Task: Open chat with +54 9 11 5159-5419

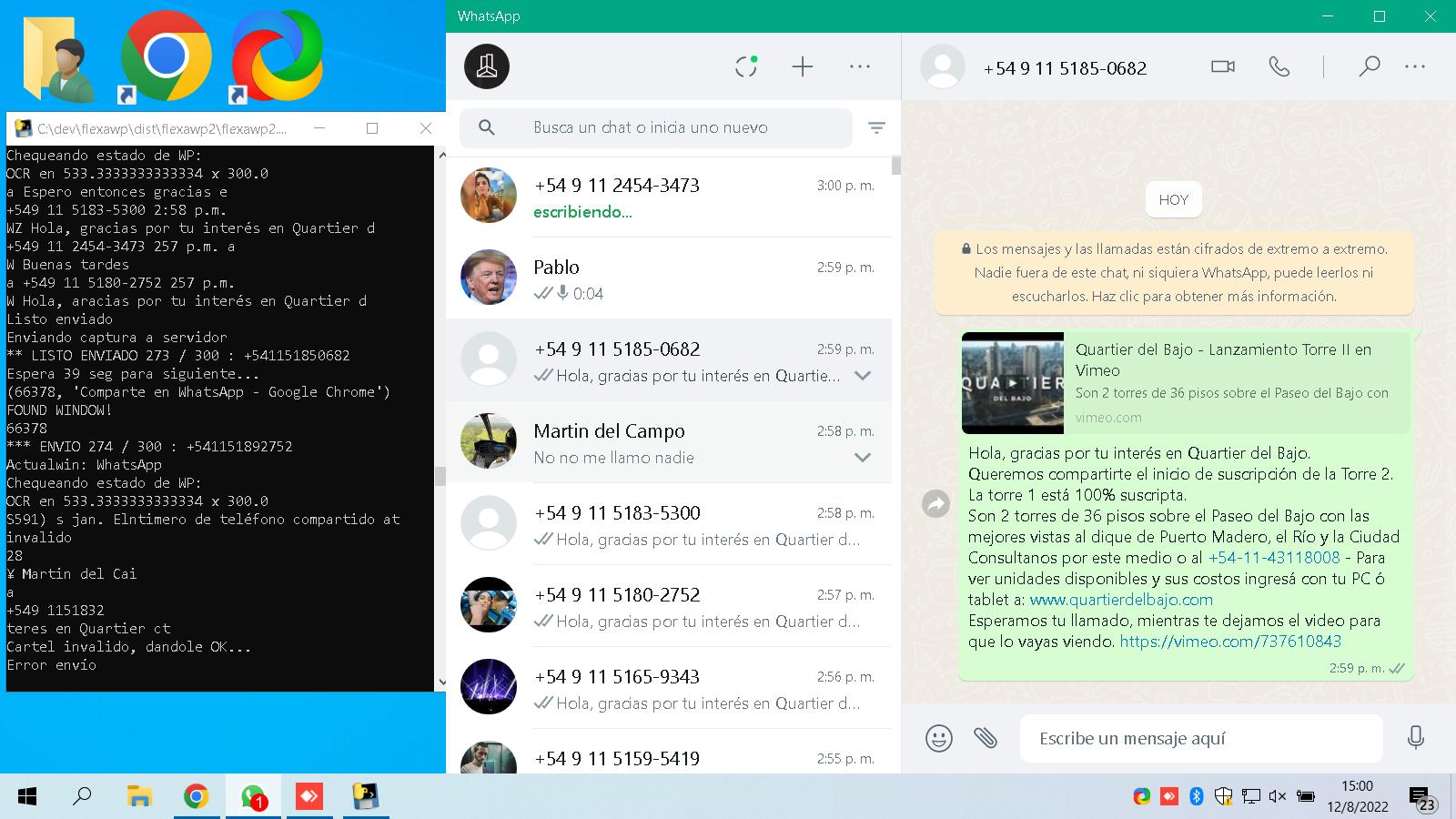Action: 669,752
